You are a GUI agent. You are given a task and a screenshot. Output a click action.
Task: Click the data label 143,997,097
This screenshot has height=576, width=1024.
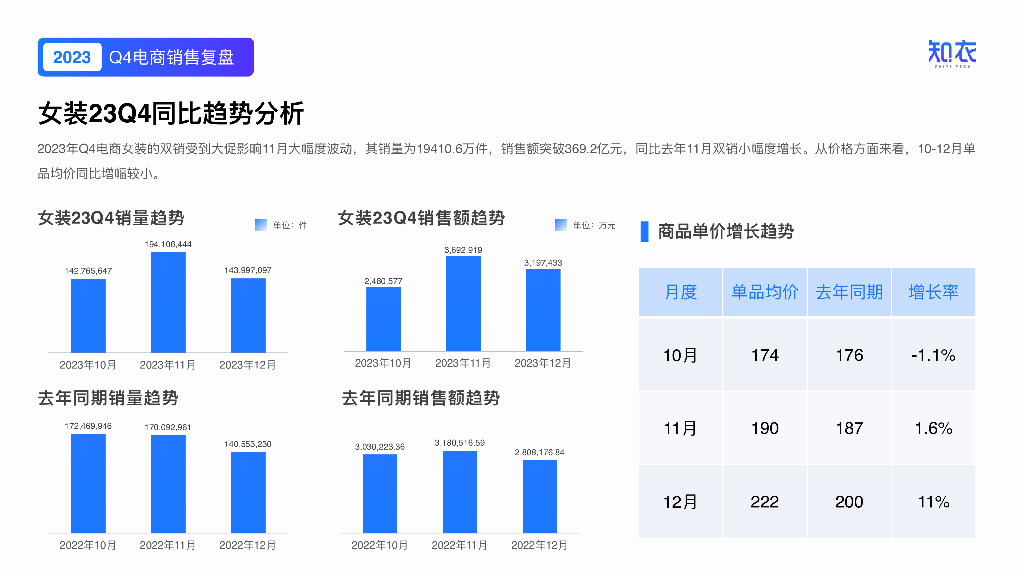point(248,270)
